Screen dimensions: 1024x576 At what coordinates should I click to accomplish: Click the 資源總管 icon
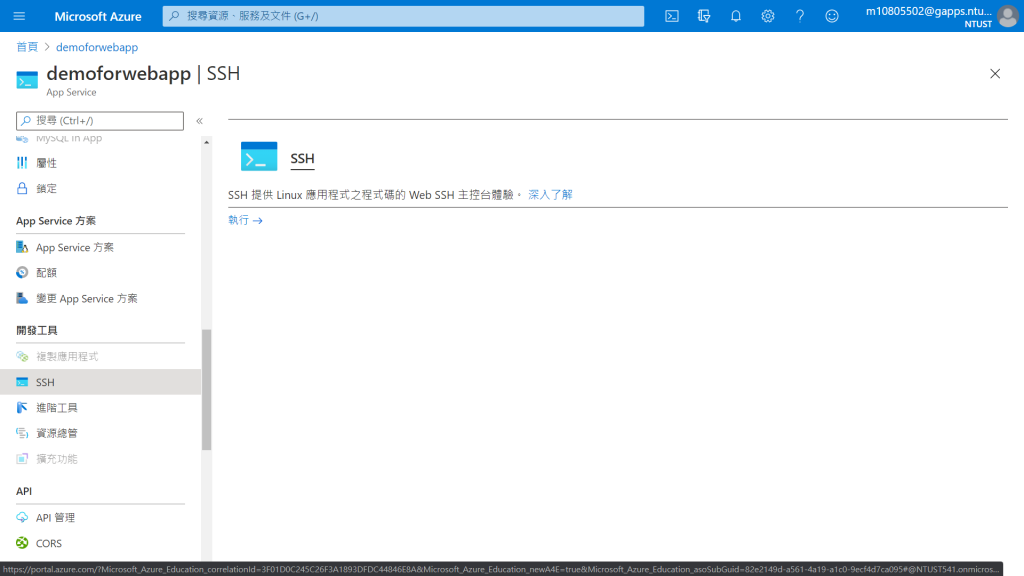click(22, 433)
